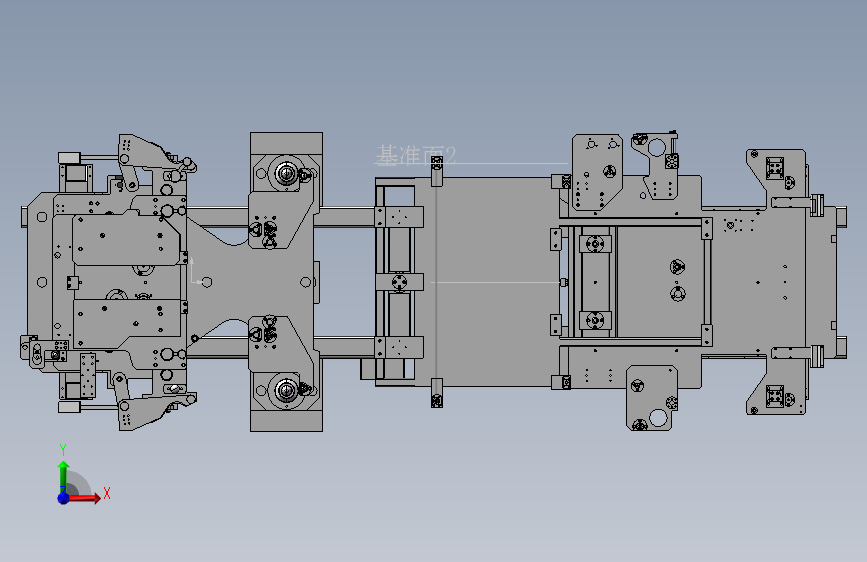Click the red X axis arrow of the triad
This screenshot has width=867, height=562.
(x=84, y=498)
